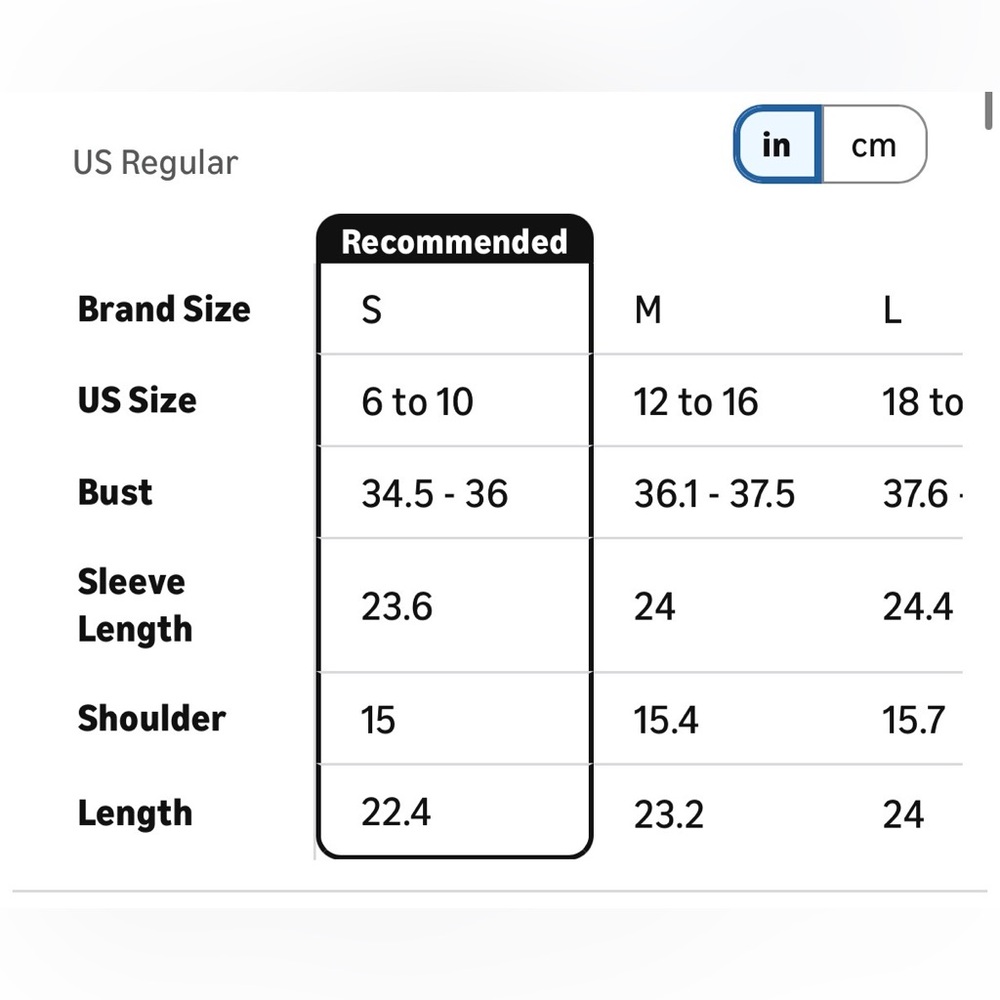
Task: Select the Sleeve Length row label
Action: pos(135,606)
